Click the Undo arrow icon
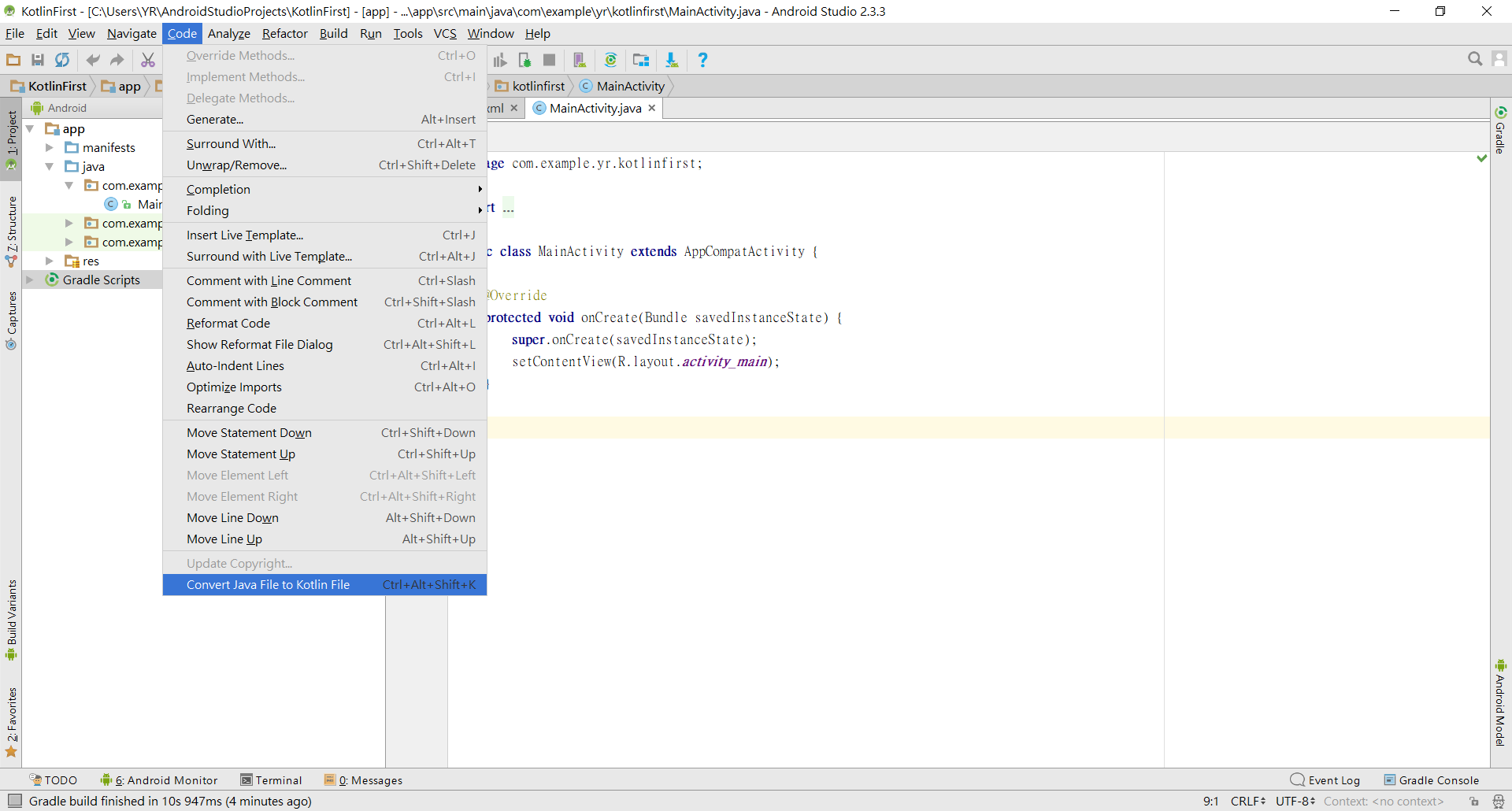The width and height of the screenshot is (1512, 811). [x=93, y=60]
